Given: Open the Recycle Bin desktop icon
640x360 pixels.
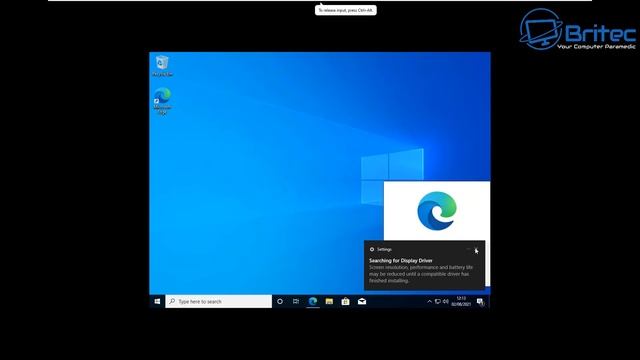Looking at the screenshot, I should [x=162, y=65].
